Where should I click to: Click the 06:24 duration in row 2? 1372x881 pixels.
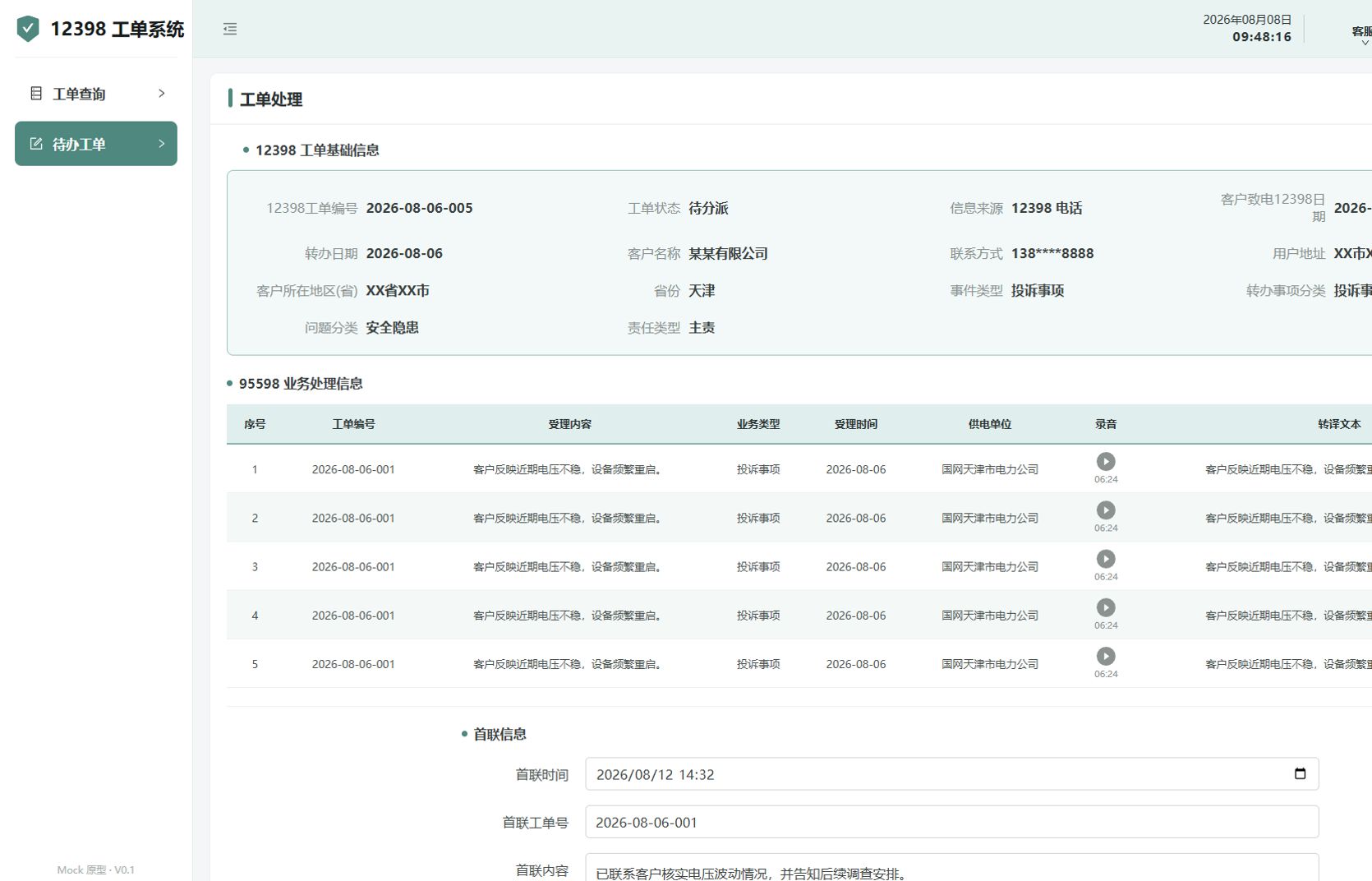[1106, 528]
